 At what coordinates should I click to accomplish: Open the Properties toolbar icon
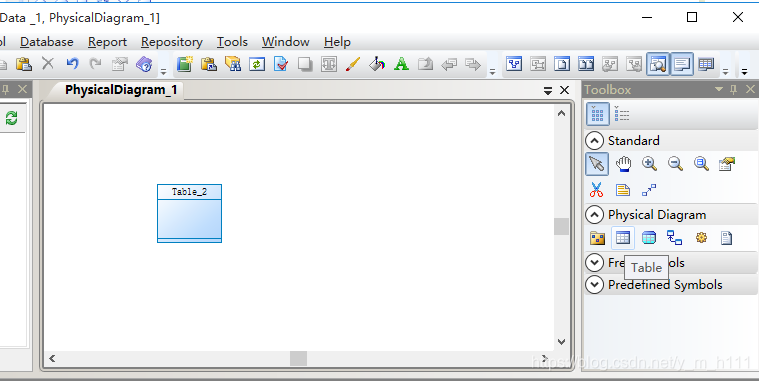120,64
